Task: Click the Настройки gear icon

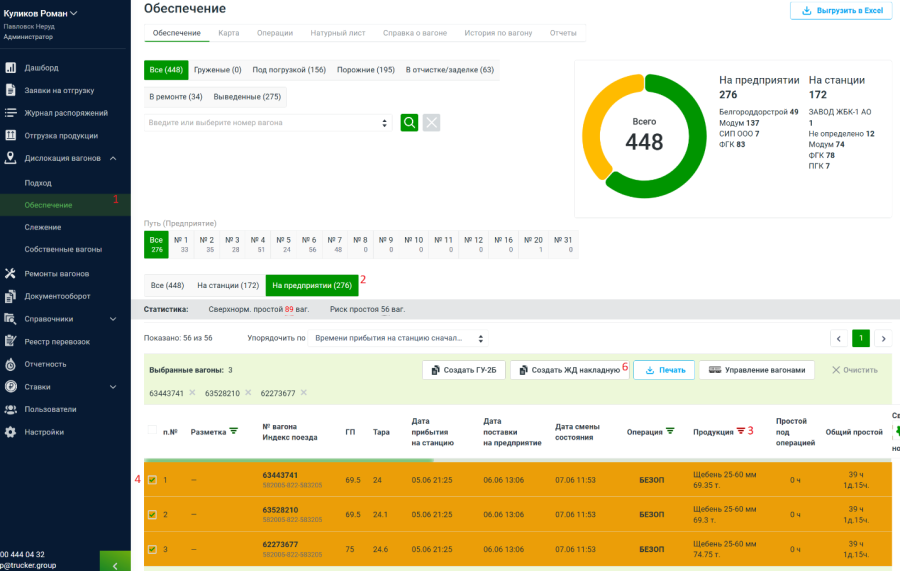Action: [x=10, y=432]
